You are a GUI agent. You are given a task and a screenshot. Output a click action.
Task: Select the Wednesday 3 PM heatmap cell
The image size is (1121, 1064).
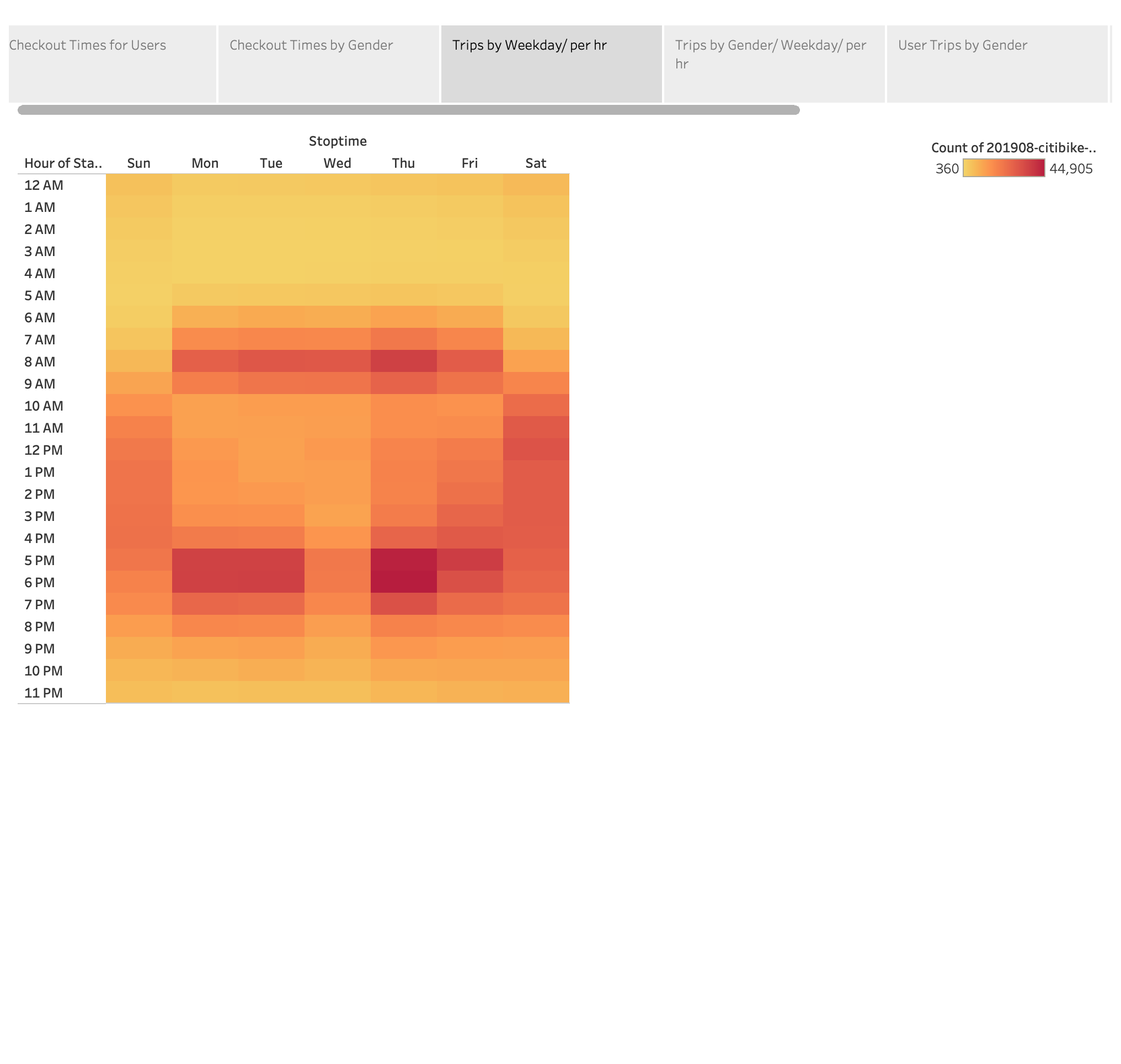(x=338, y=516)
